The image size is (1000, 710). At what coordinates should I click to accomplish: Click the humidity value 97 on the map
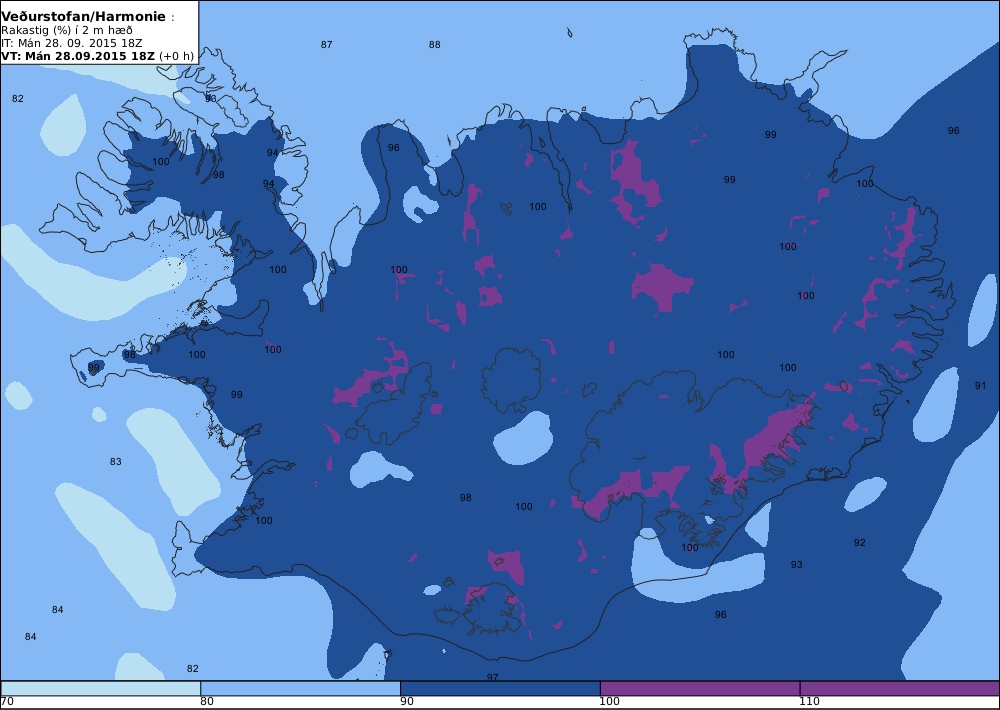pos(492,677)
